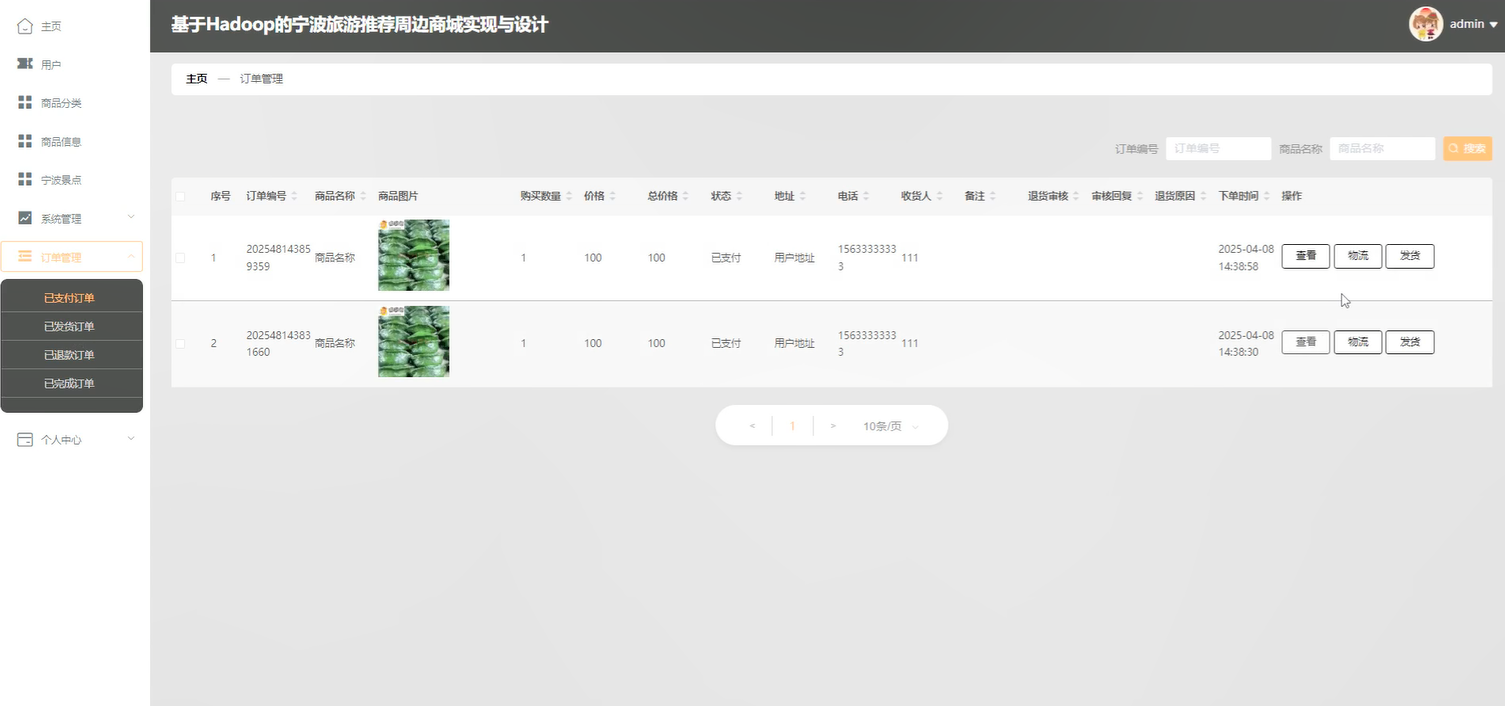Click 查看 for order 202548143831660
Viewport: 1505px width, 706px height.
click(x=1306, y=342)
